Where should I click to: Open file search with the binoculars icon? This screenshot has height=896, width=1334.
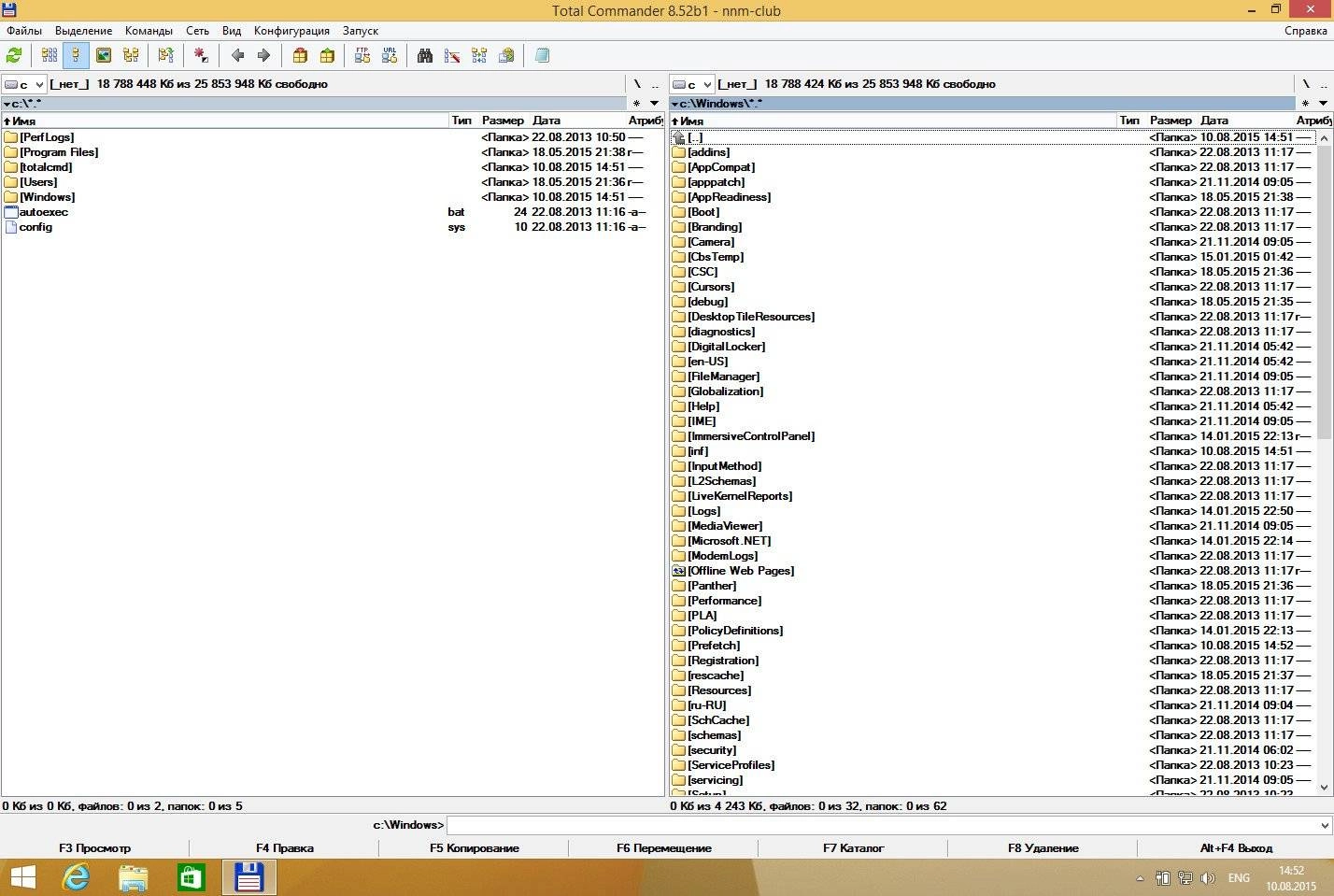[425, 55]
